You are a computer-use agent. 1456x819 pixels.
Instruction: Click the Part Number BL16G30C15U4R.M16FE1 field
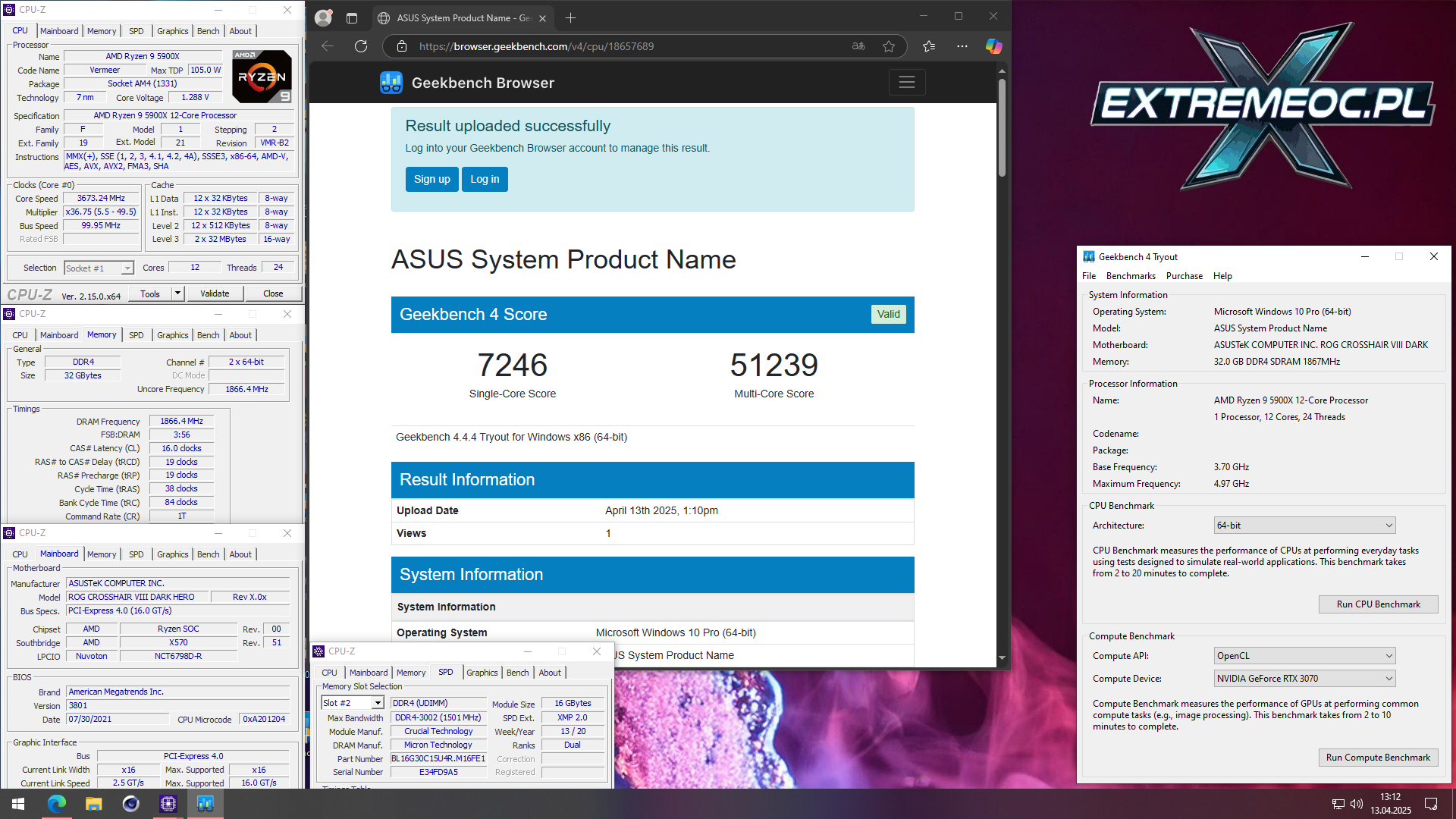pyautogui.click(x=438, y=759)
